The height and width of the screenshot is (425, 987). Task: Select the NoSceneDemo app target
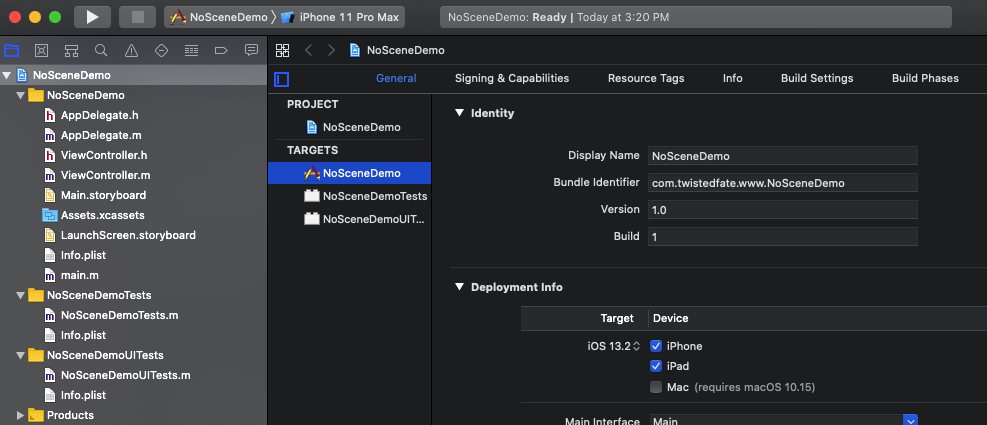click(349, 173)
